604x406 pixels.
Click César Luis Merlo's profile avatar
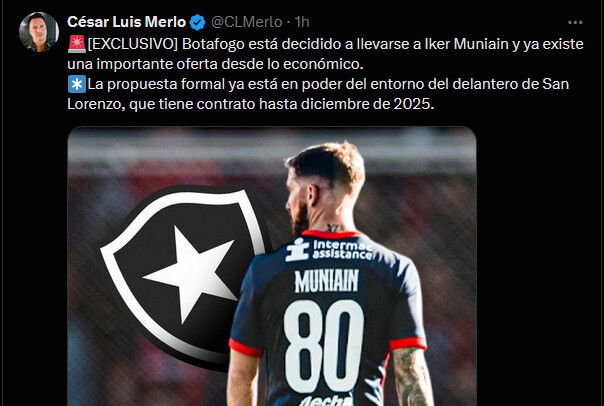pyautogui.click(x=39, y=32)
